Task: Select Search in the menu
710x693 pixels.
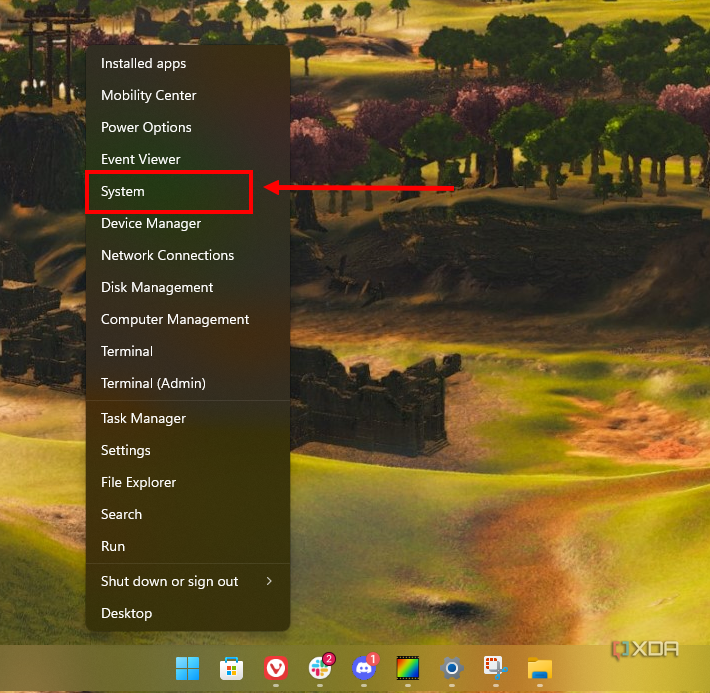Action: 188,515
